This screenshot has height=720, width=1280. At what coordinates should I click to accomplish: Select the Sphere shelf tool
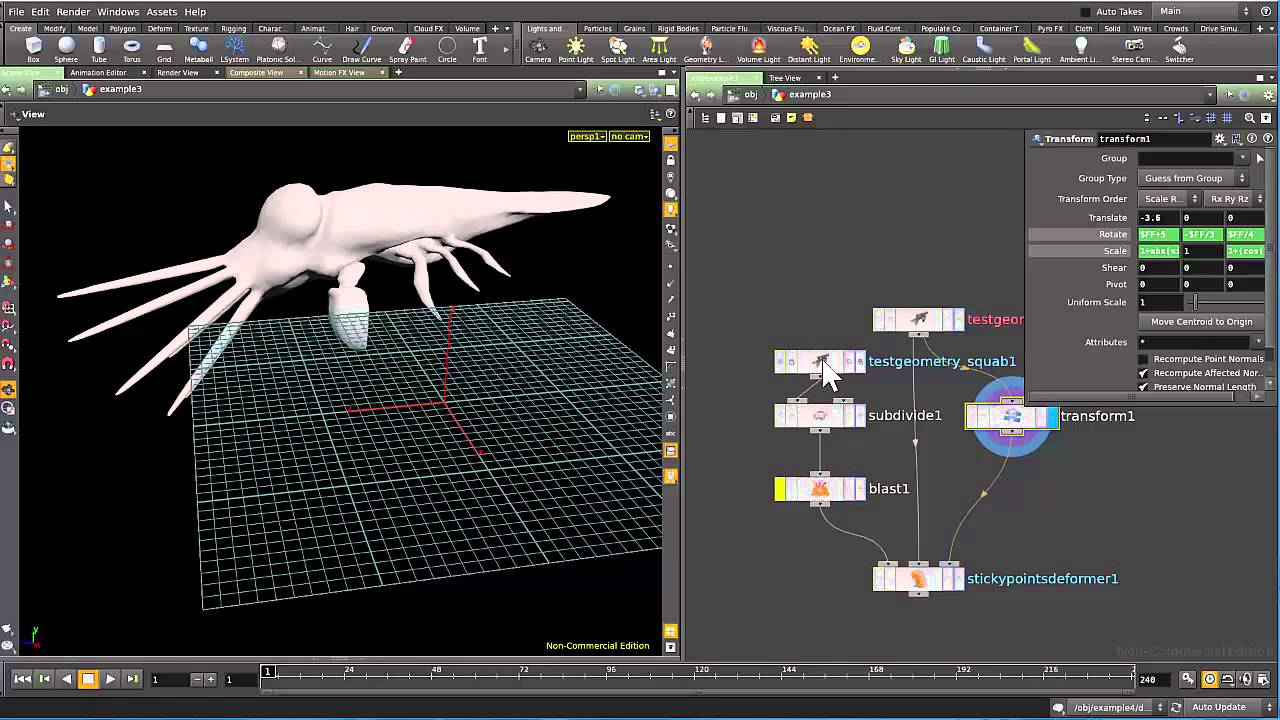[x=66, y=50]
